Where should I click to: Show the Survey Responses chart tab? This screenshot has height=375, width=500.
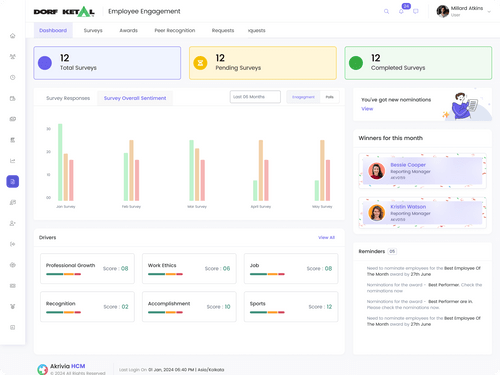[68, 98]
